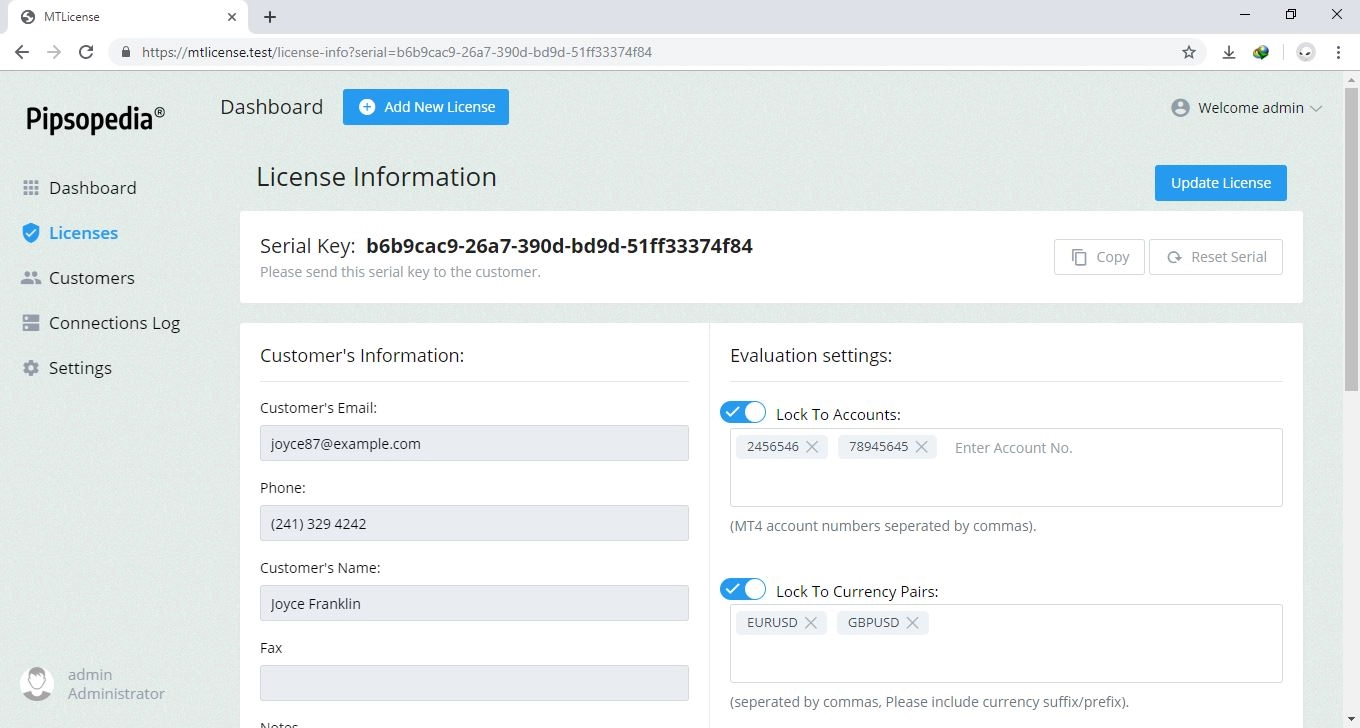Viewport: 1360px width, 728px height.
Task: Click the browser back arrow
Action: 22,52
